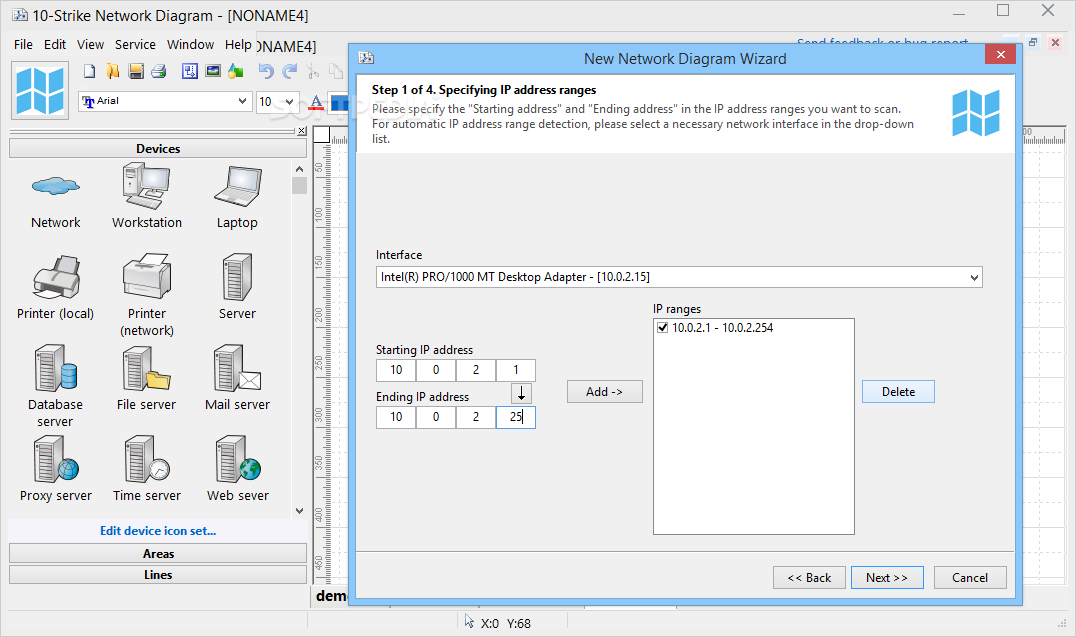Click the Cancel button
Screen dimensions: 1076x637
click(x=970, y=577)
